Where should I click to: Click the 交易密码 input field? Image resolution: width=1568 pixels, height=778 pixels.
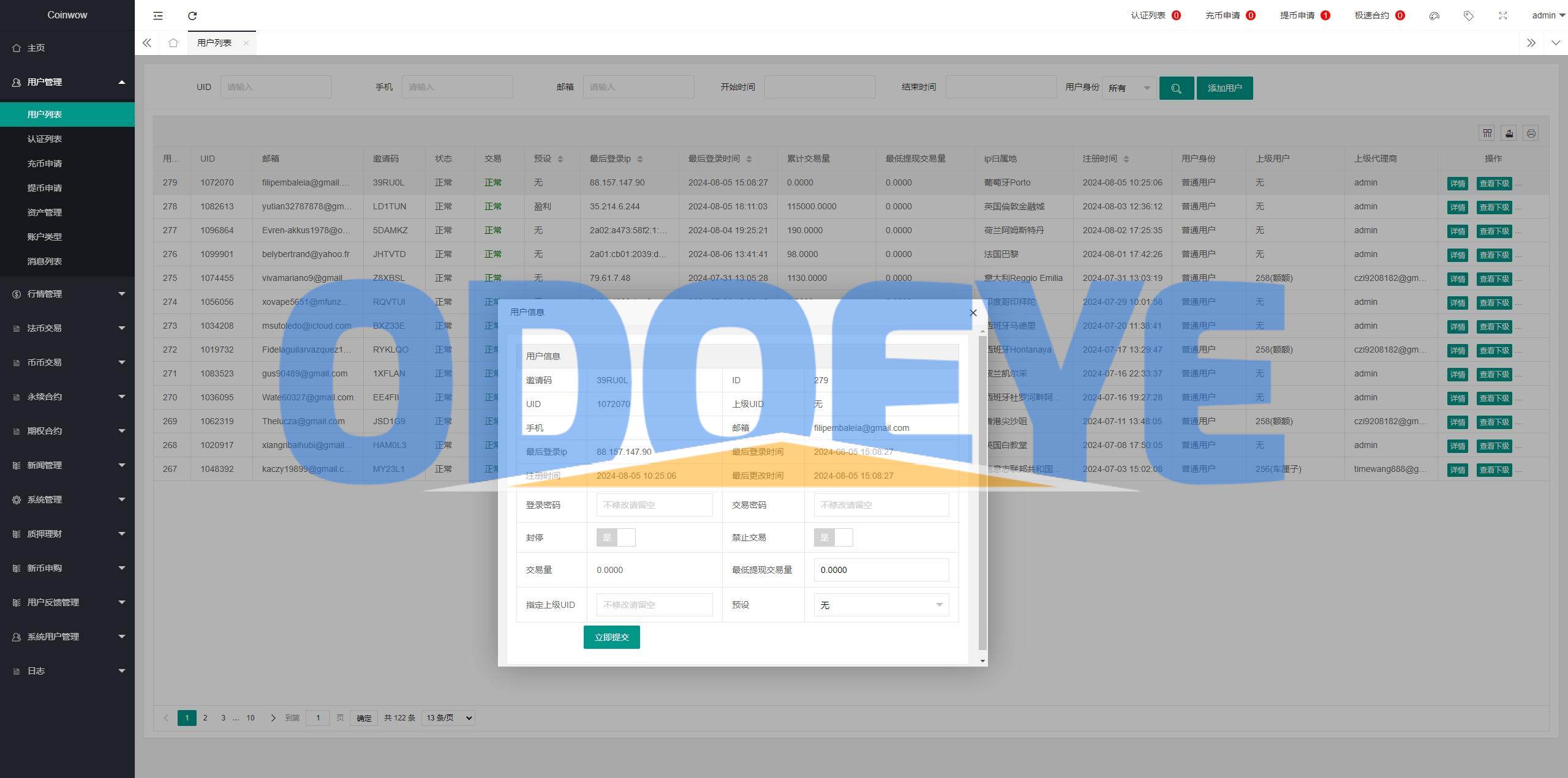(x=881, y=505)
